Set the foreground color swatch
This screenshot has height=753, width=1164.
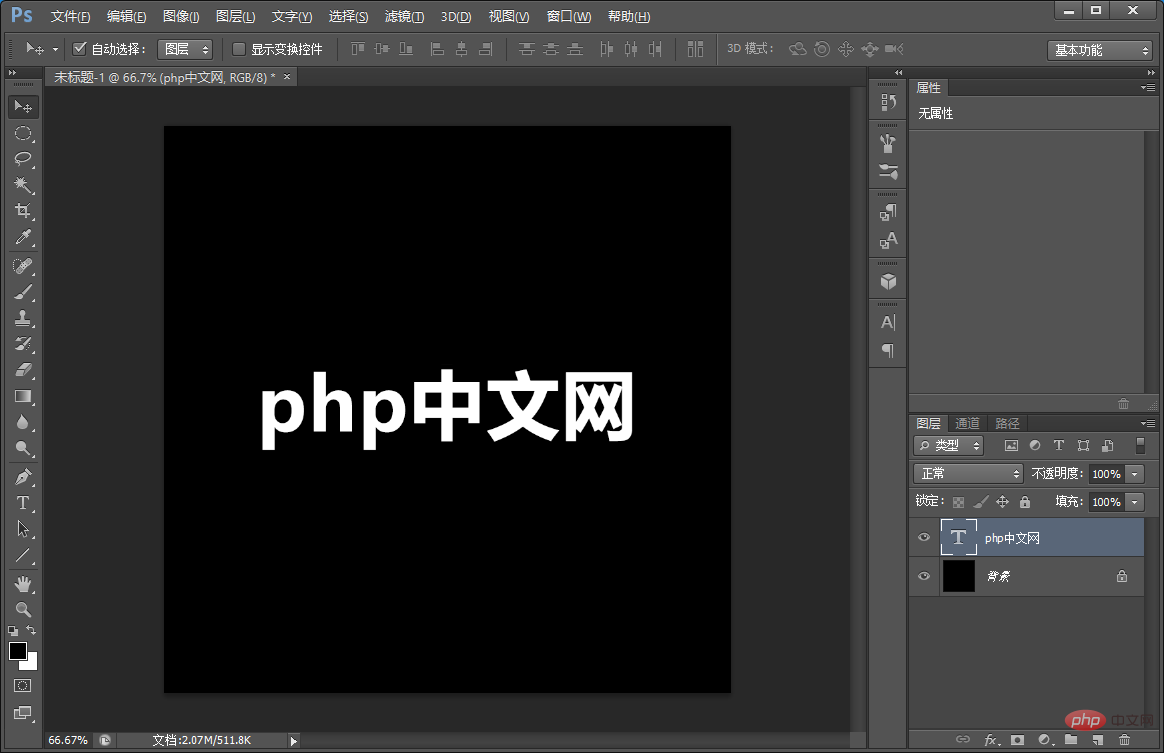click(18, 651)
